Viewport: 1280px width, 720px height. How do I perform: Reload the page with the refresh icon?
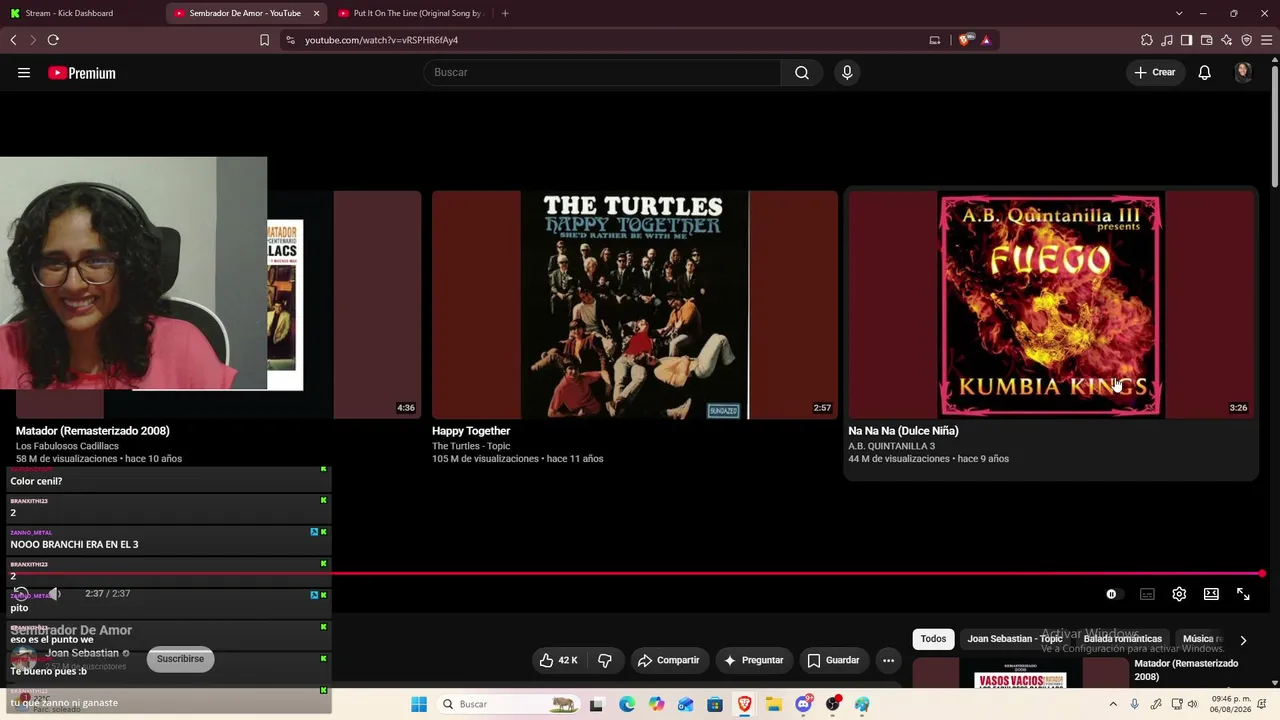pos(53,40)
